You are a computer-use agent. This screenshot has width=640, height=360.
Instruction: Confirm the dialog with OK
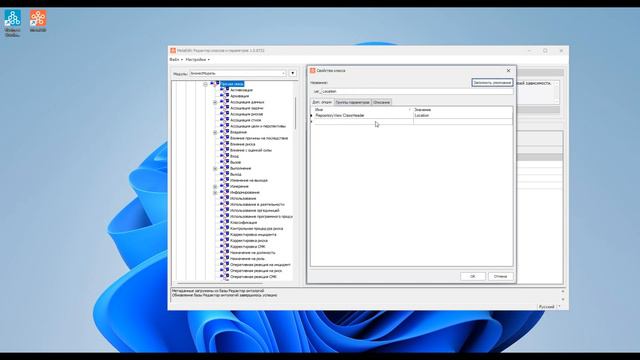click(473, 276)
